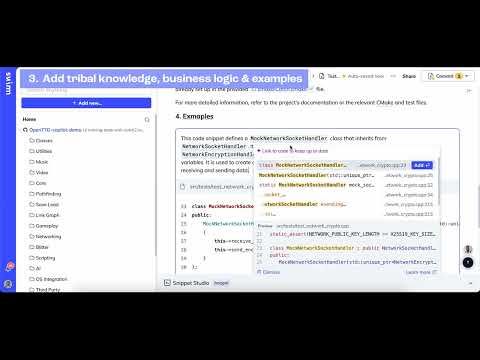
Task: Click the microphone icon at right edge
Action: point(468,249)
